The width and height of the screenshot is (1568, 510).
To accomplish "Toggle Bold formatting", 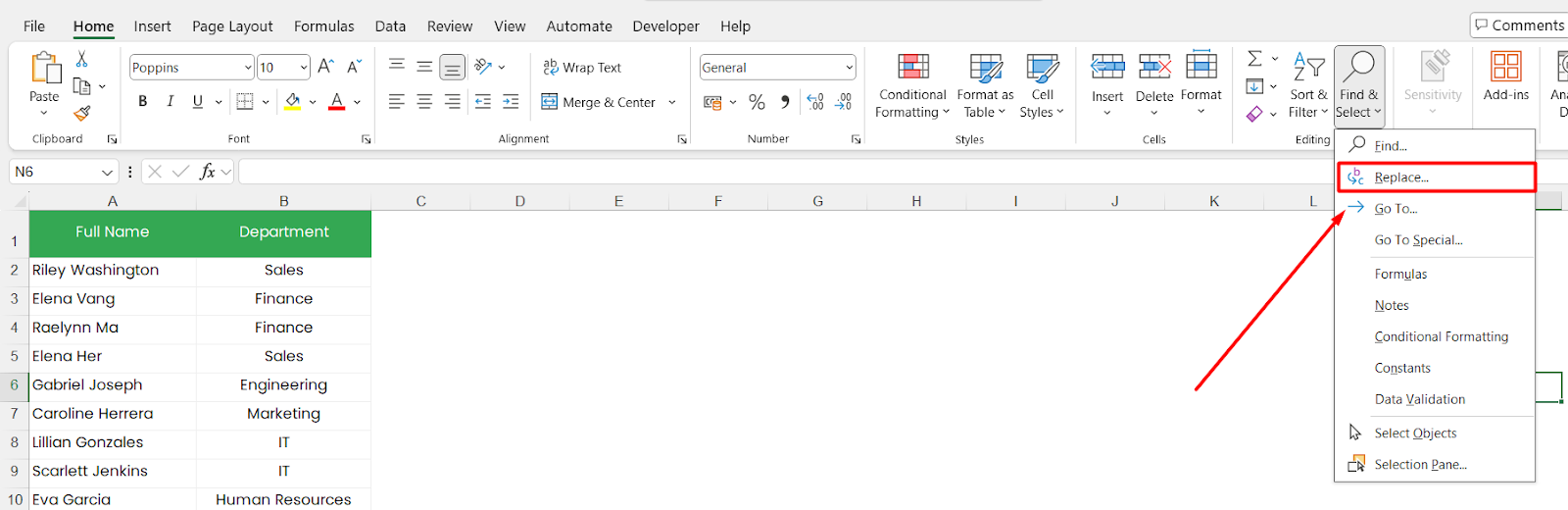I will pyautogui.click(x=143, y=101).
